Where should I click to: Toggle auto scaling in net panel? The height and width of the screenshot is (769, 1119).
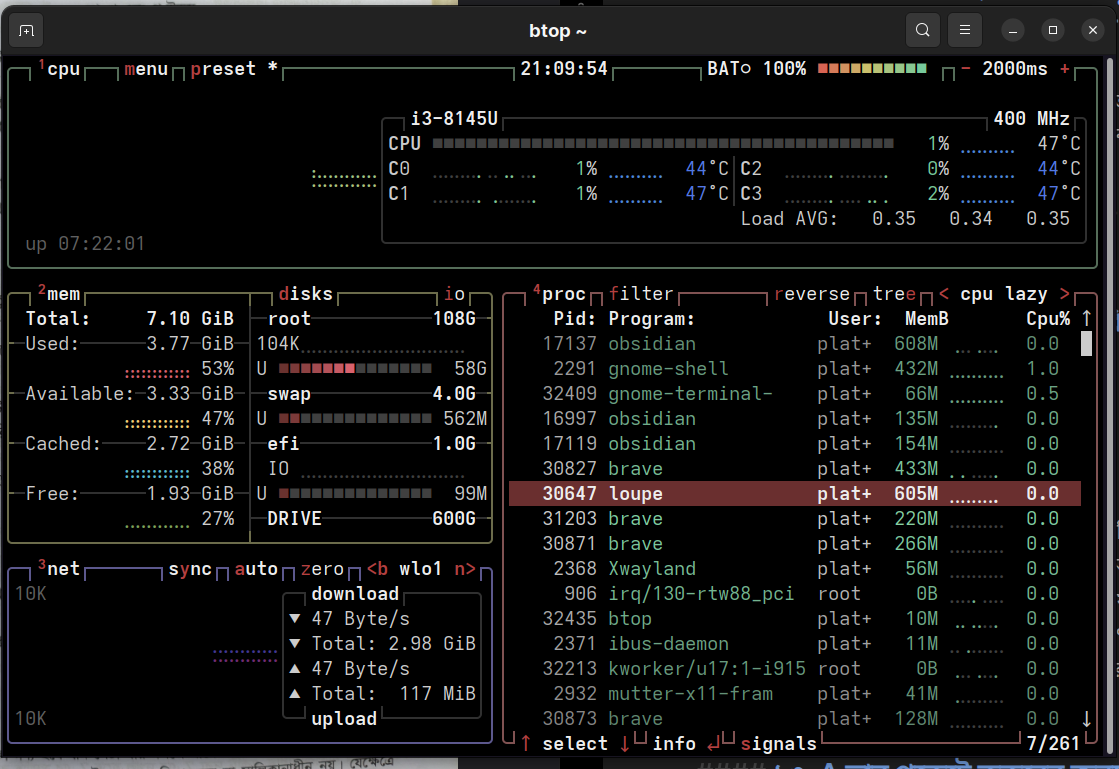click(x=256, y=569)
